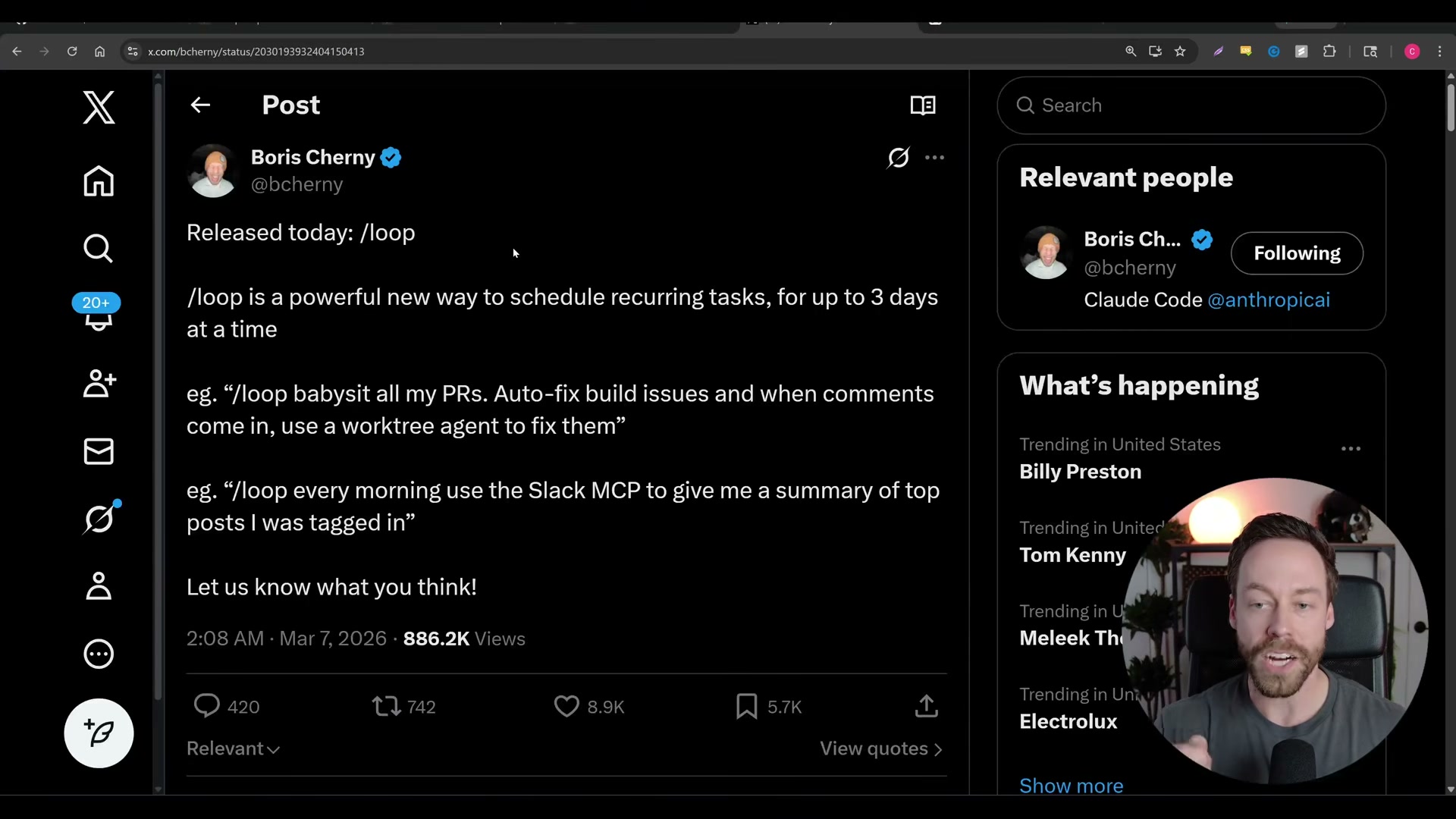Open Grok icon in left sidebar
The image size is (1456, 819).
[x=100, y=518]
